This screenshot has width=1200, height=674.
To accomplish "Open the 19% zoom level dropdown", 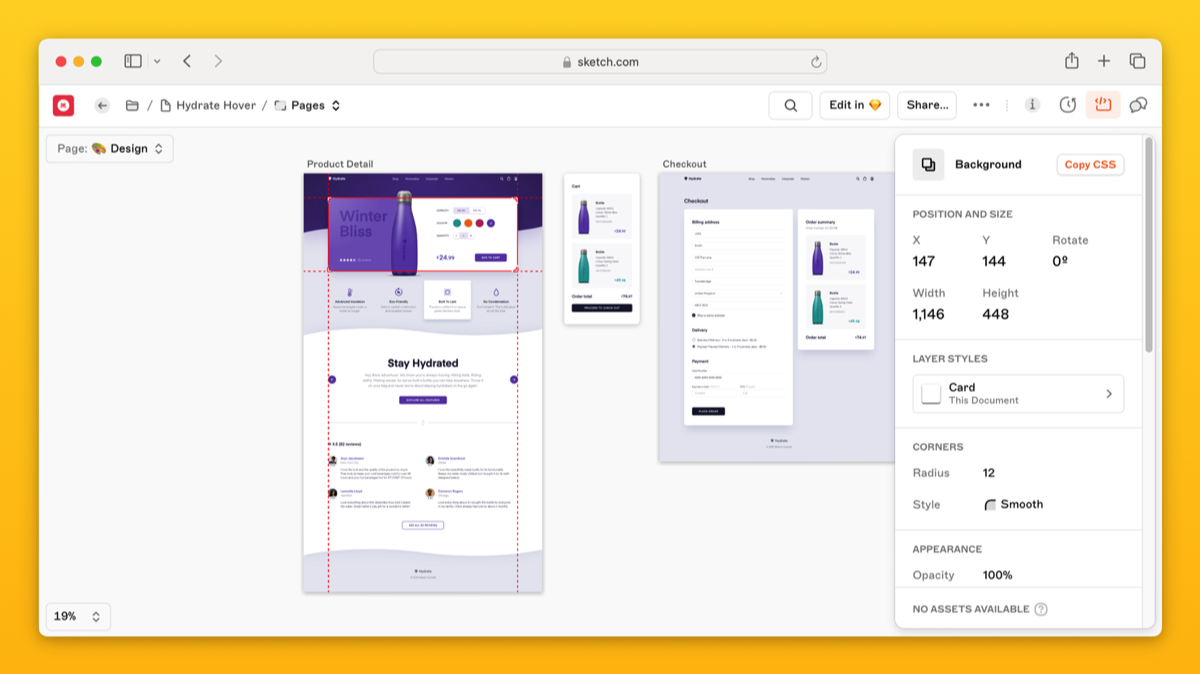I will coord(77,617).
